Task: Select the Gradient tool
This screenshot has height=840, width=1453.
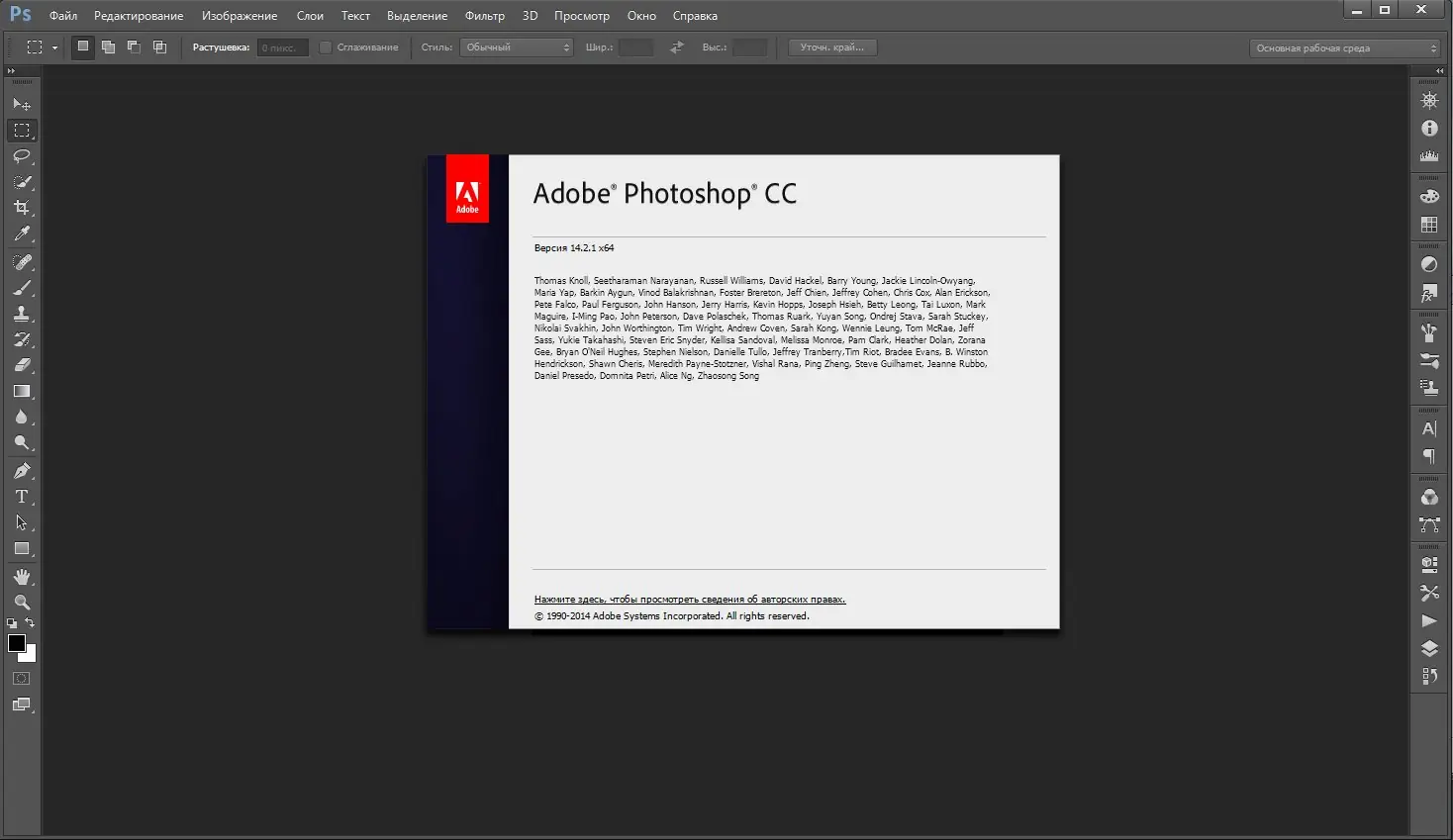Action: coord(22,391)
